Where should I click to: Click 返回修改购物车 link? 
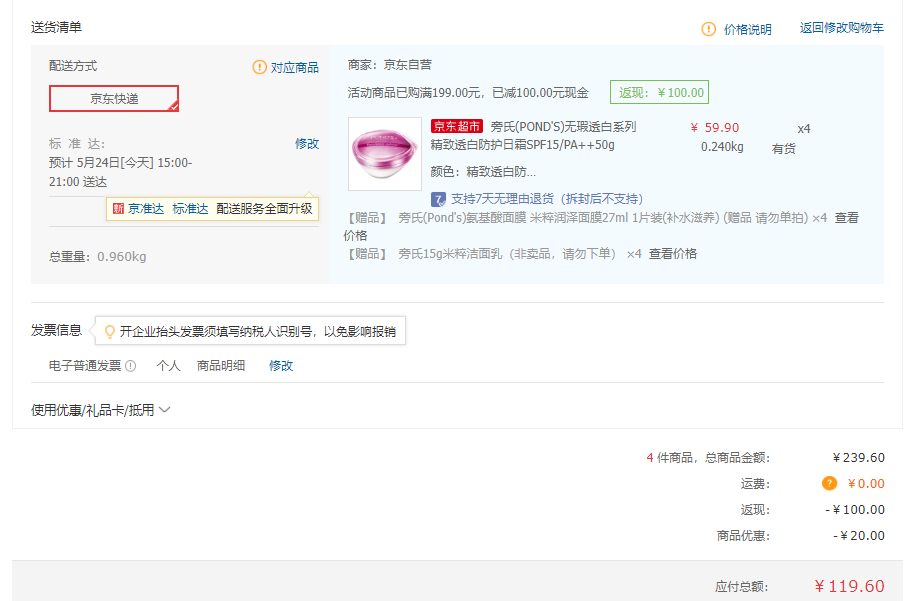(x=841, y=27)
